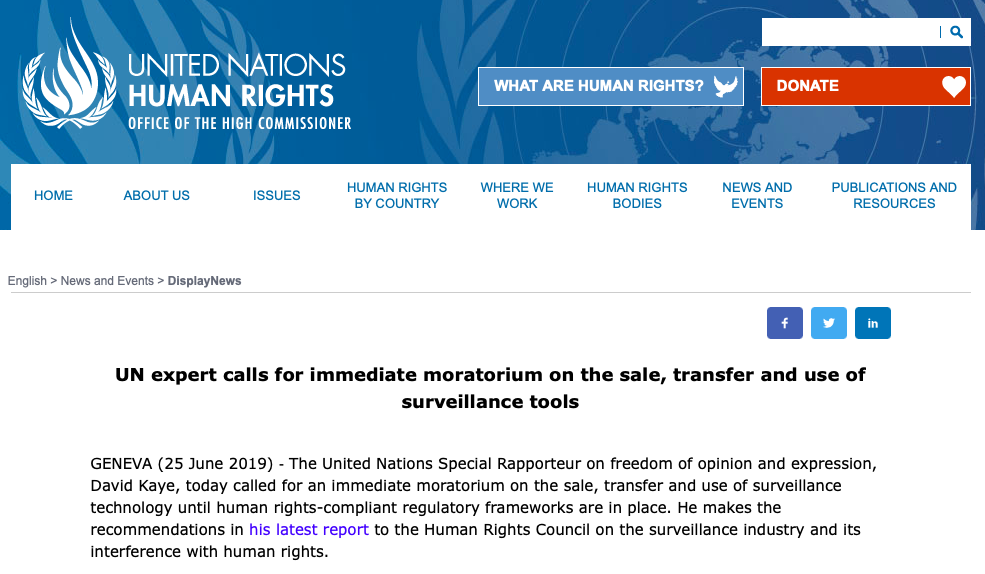Click the UN Human Rights emblem logo
985x574 pixels.
(x=70, y=76)
